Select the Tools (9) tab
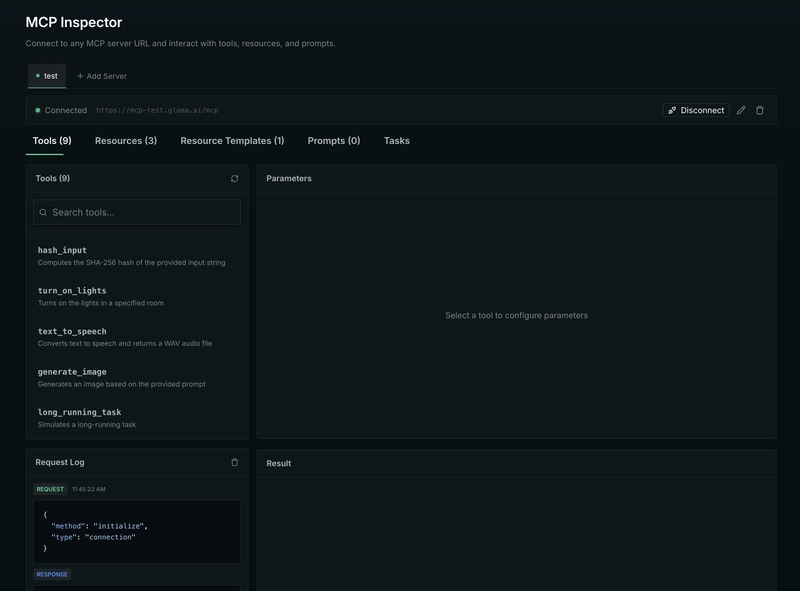 tap(52, 141)
